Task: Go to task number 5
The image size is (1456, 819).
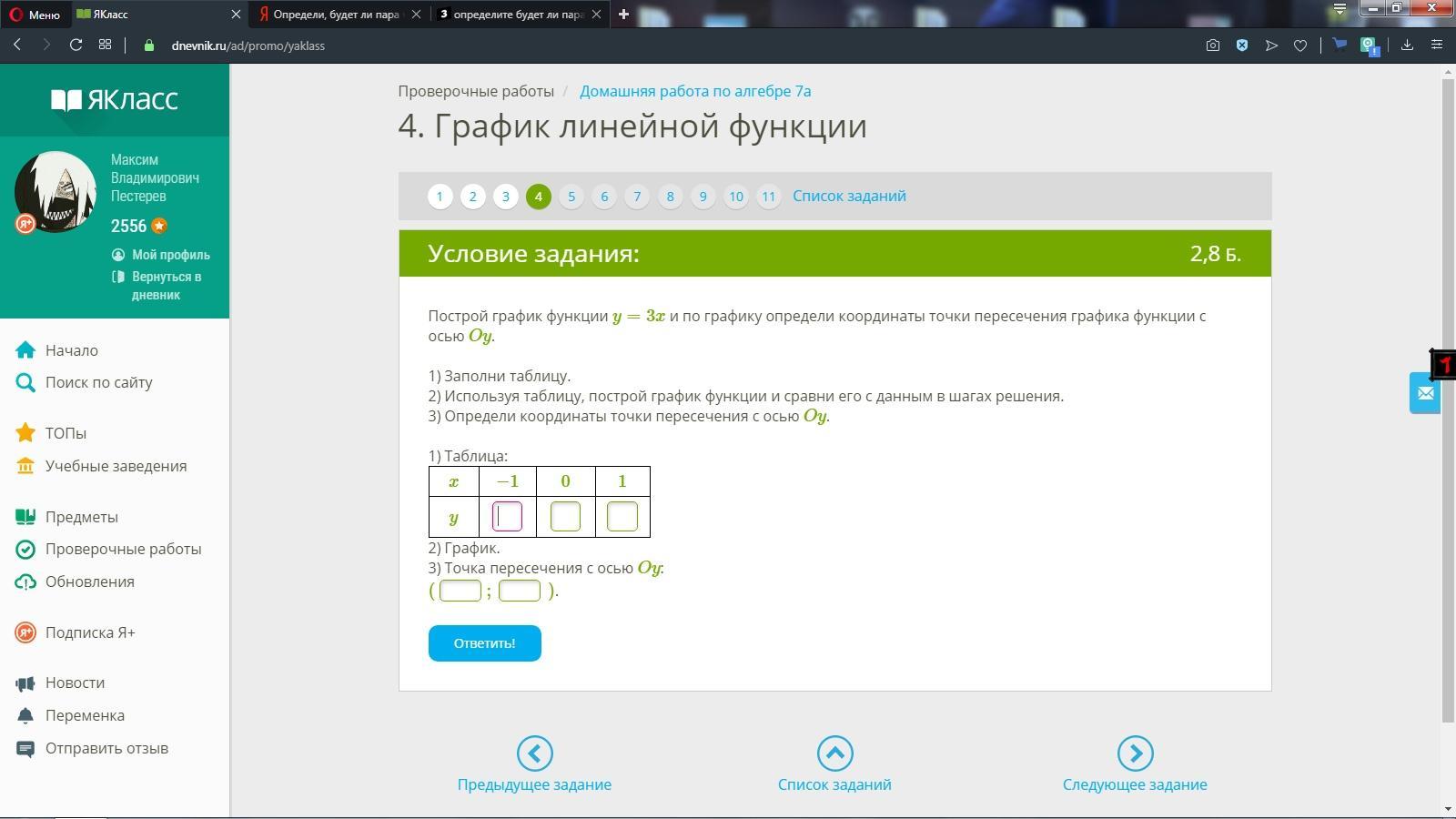Action: coord(571,196)
